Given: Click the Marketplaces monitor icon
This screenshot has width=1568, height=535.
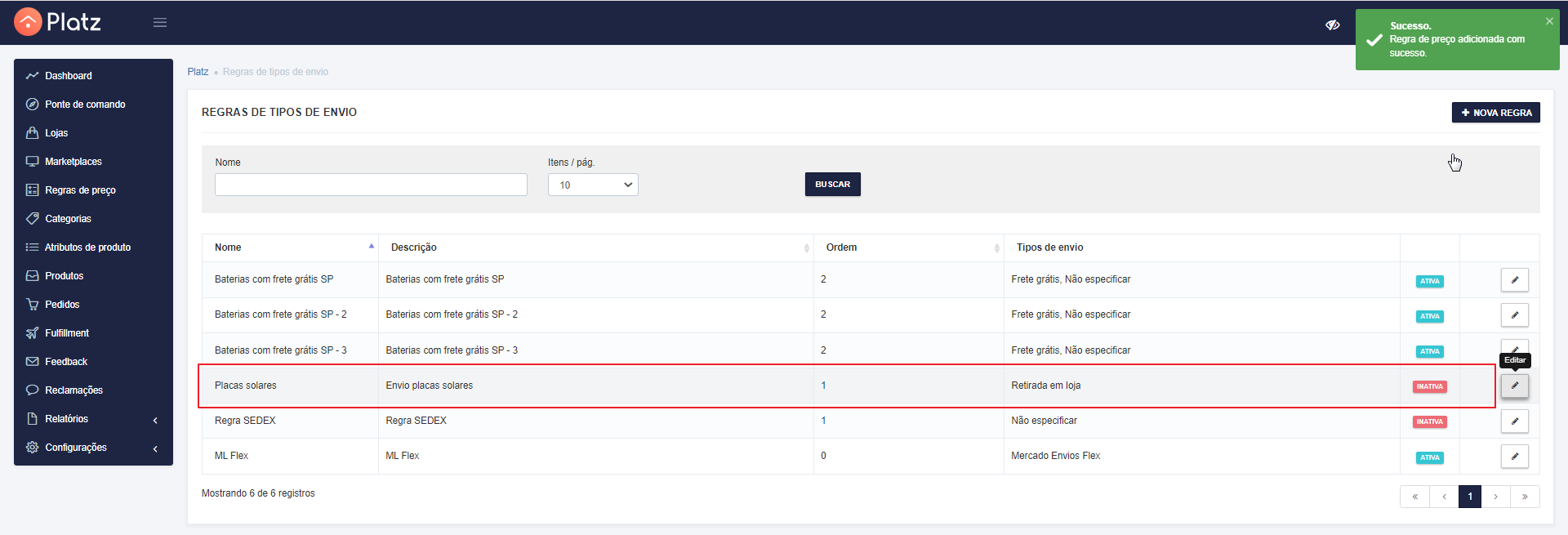Looking at the screenshot, I should tap(33, 161).
